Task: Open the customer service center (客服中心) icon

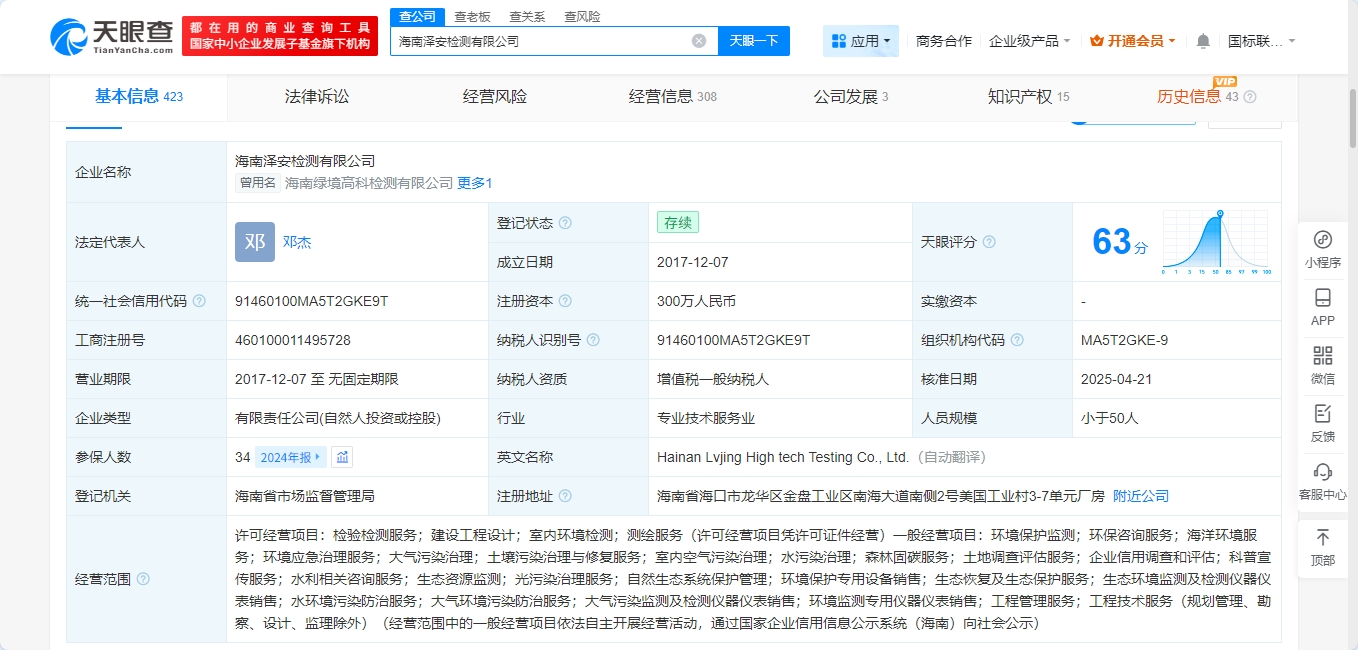Action: coord(1322,481)
